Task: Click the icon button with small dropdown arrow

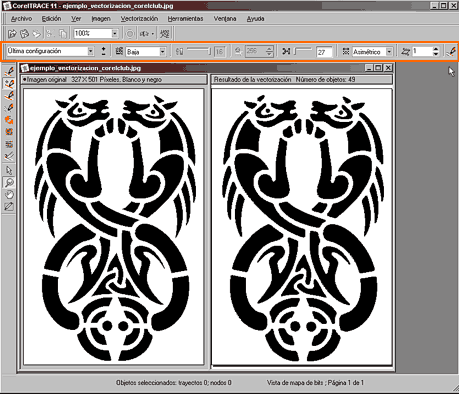Action: [x=147, y=34]
